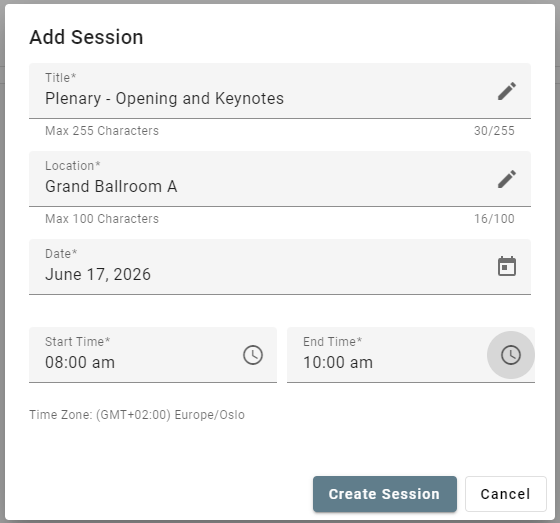Click the pencil edit icon in Location field
Viewport: 560px width, 523px height.
(507, 179)
